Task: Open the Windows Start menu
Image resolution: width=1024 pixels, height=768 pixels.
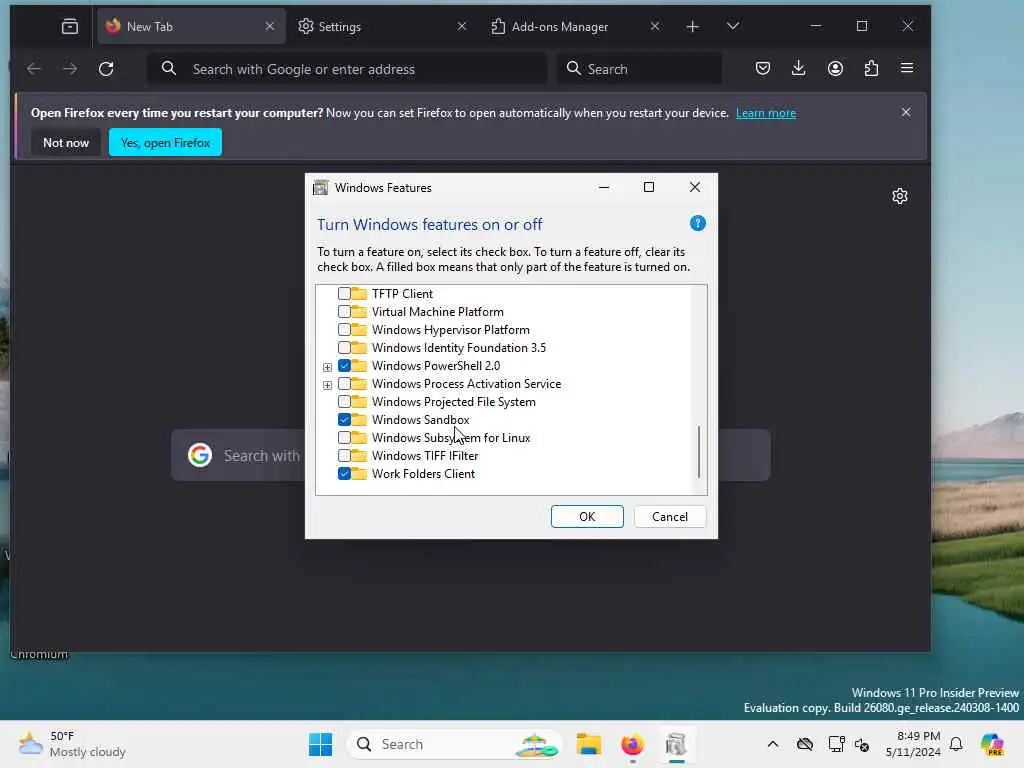Action: point(321,744)
